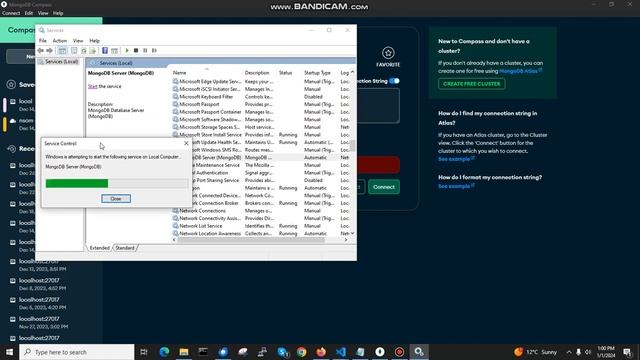
Task: Stop Service with square toolbar icon
Action: coord(136,51)
